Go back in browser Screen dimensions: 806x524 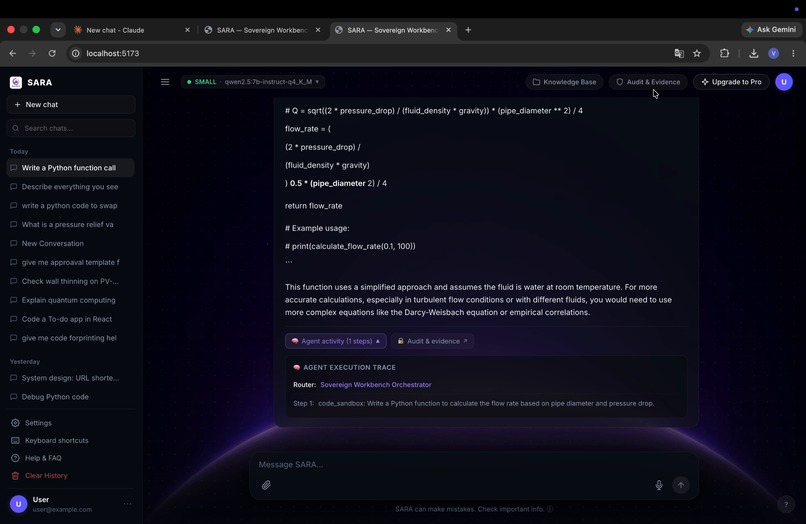[x=13, y=53]
